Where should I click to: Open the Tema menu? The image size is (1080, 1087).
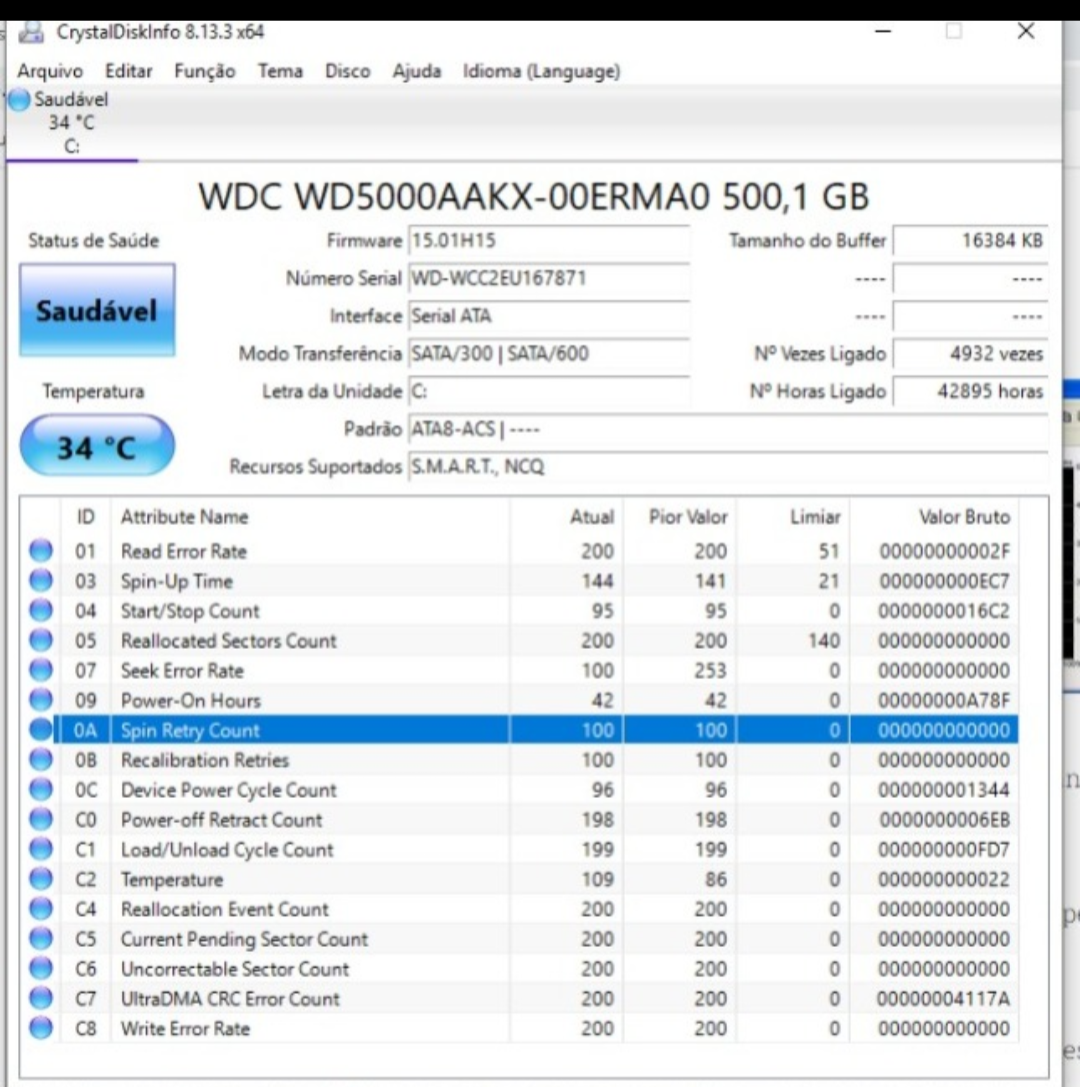(280, 71)
